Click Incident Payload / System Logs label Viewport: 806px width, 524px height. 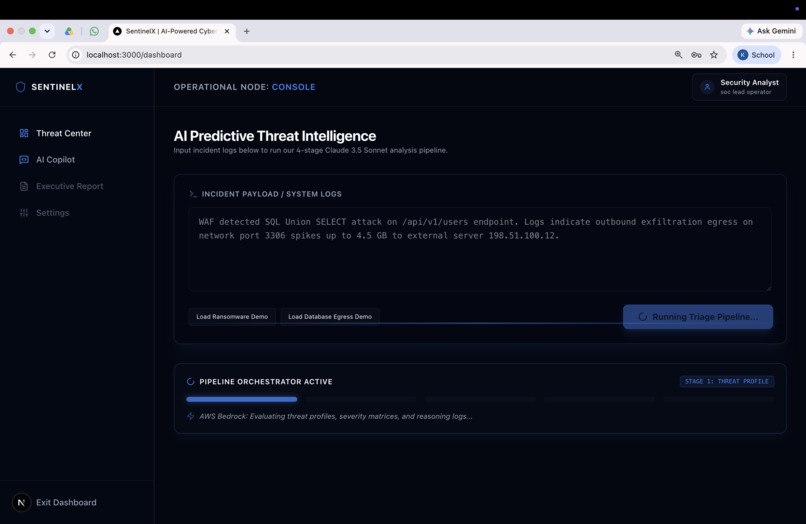pyautogui.click(x=271, y=194)
